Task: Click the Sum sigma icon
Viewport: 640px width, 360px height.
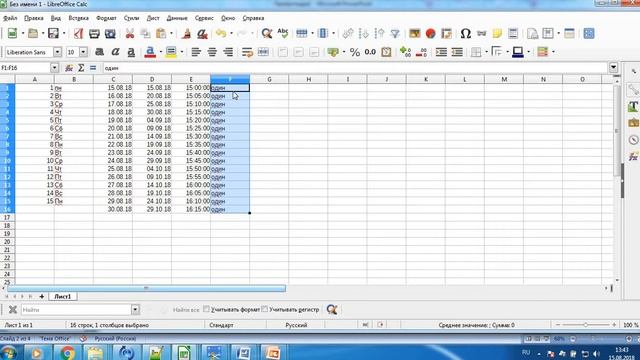Action: 81,68
